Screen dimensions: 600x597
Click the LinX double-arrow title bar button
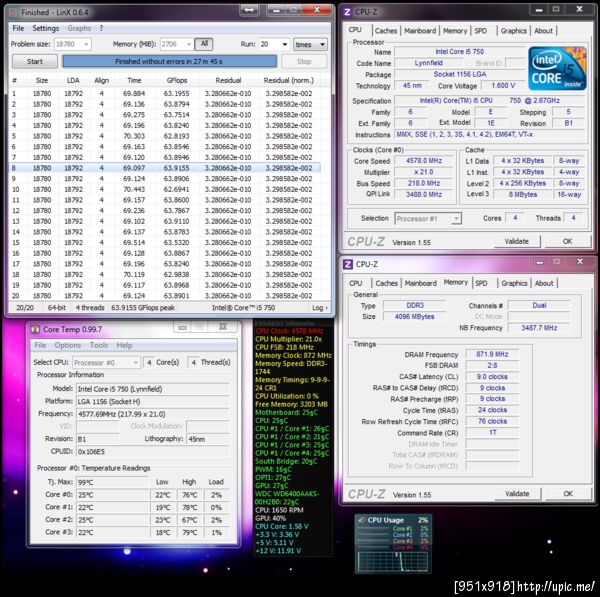[x=249, y=10]
